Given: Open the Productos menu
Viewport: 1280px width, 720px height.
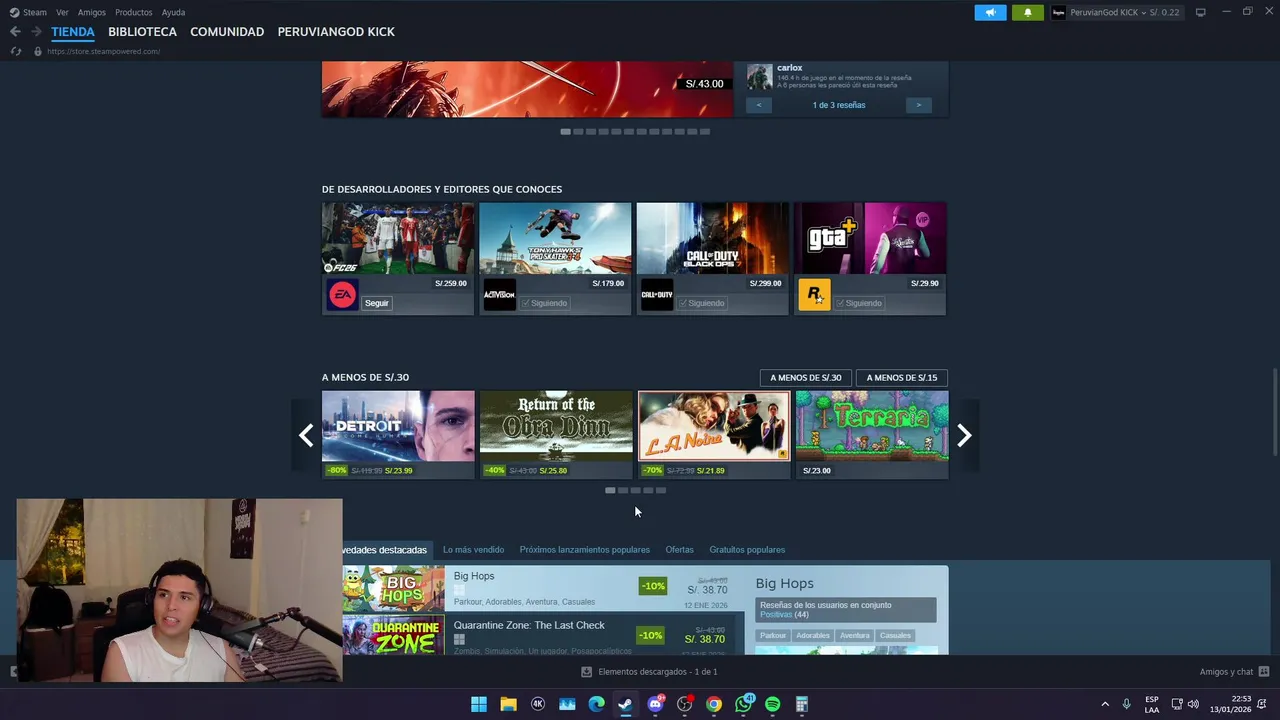Looking at the screenshot, I should (134, 12).
